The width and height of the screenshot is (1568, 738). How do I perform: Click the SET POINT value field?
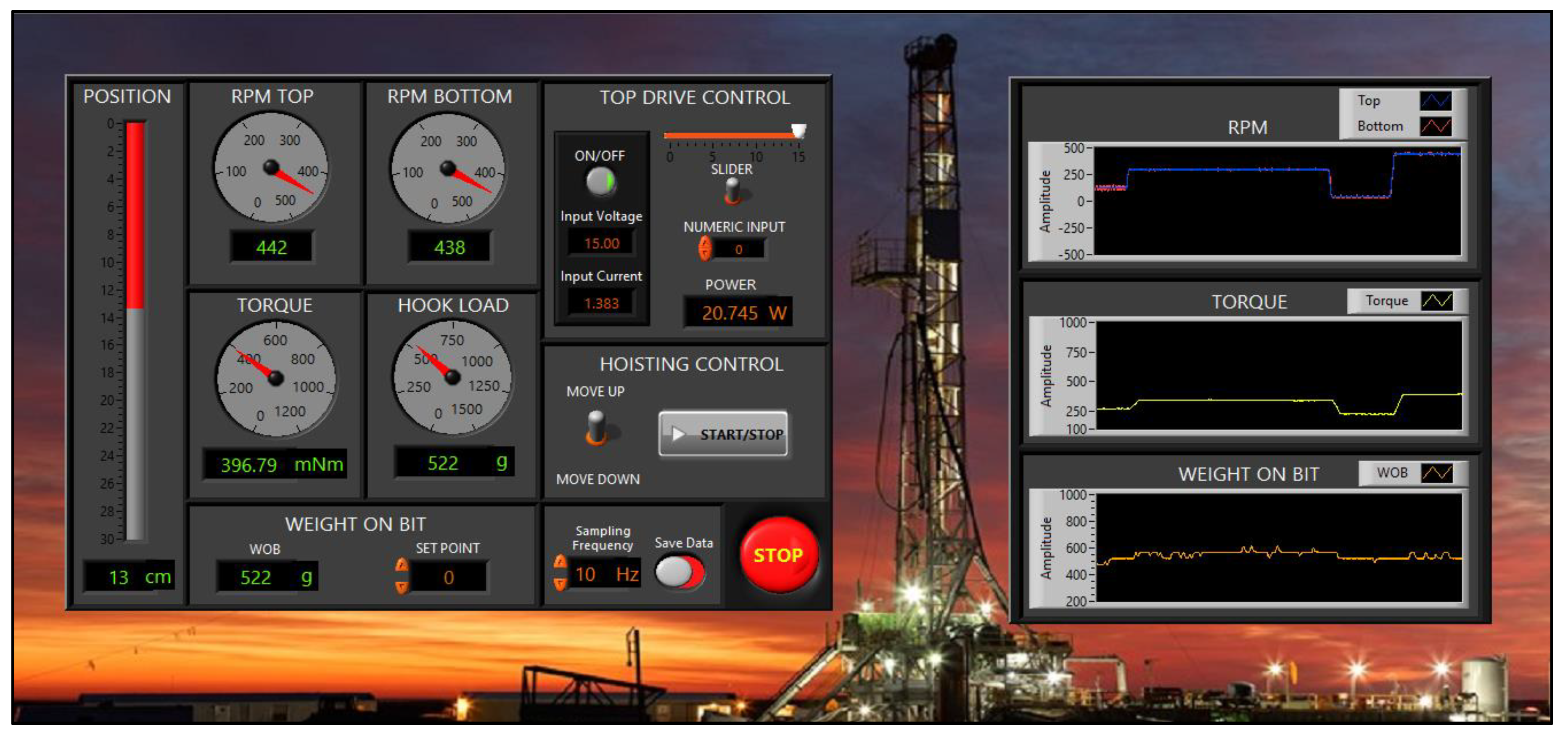449,576
